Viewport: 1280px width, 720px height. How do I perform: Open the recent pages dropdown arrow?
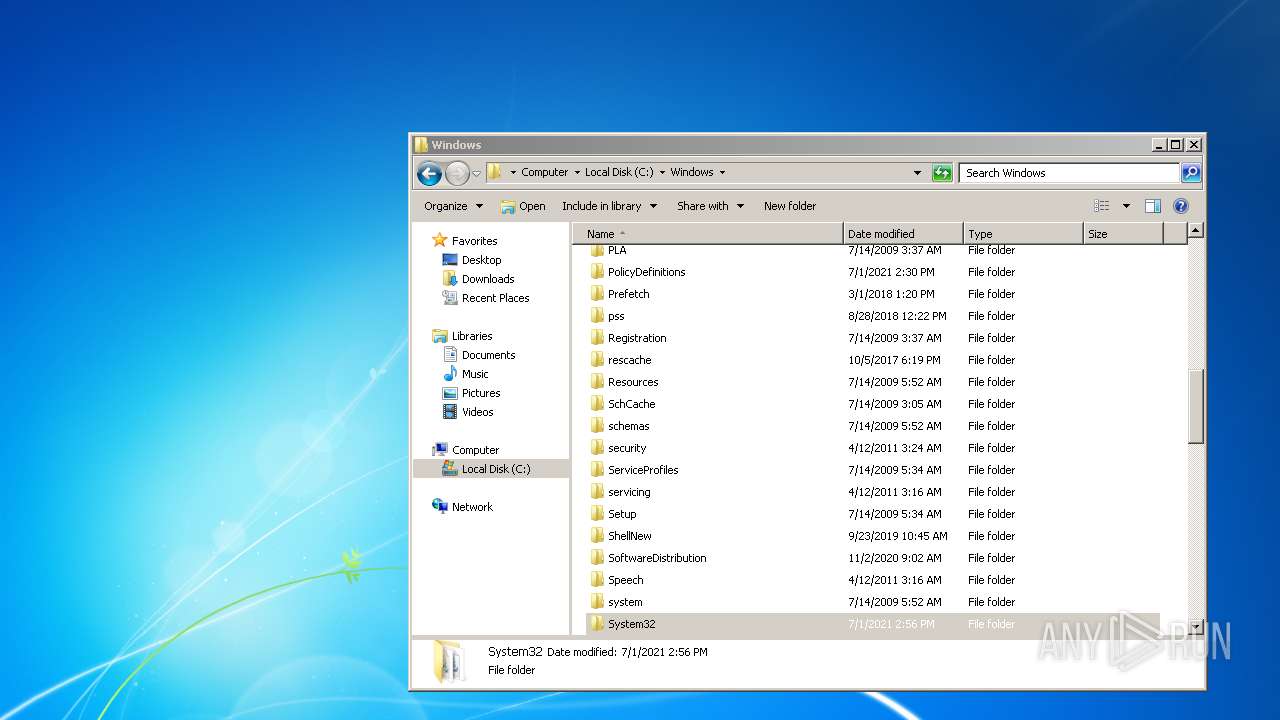tap(477, 173)
